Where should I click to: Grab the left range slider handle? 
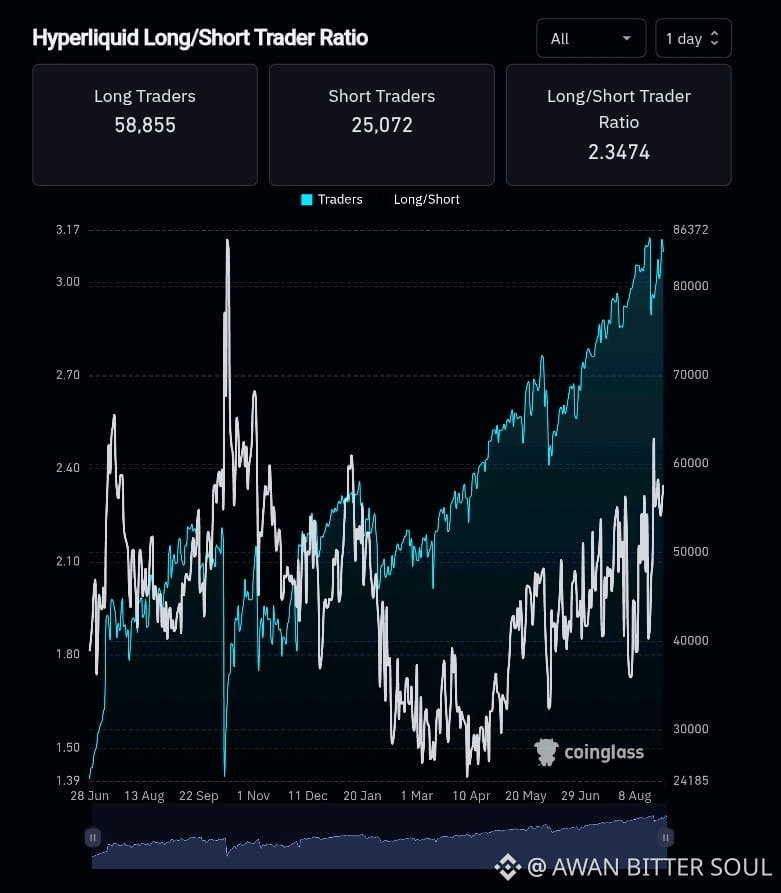pyautogui.click(x=93, y=837)
